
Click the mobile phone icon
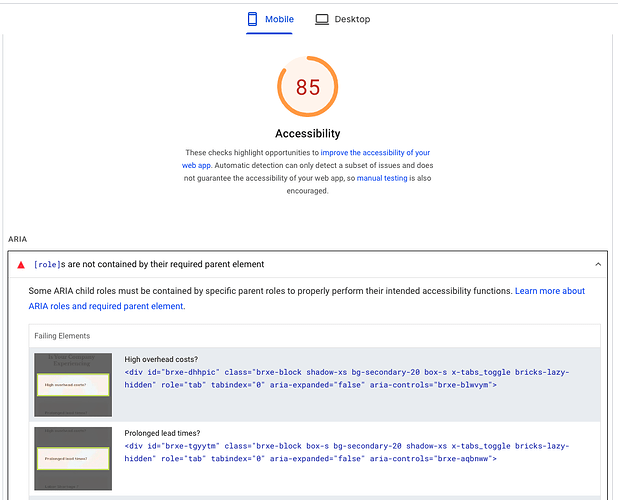[x=254, y=19]
